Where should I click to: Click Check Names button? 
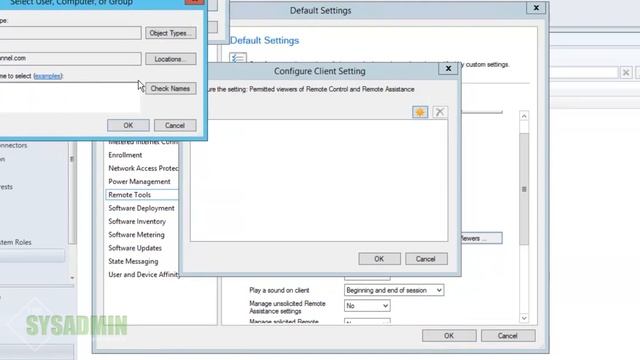click(x=171, y=89)
